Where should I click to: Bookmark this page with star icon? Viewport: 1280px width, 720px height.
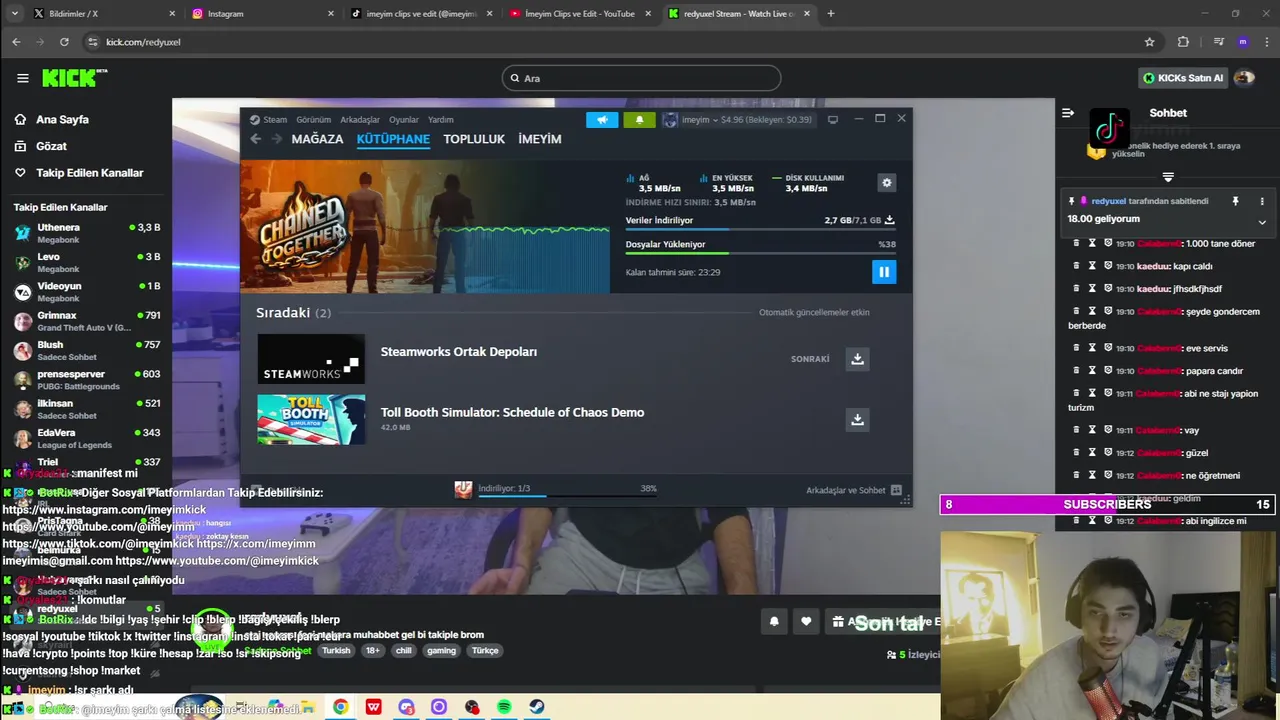pyautogui.click(x=1150, y=42)
